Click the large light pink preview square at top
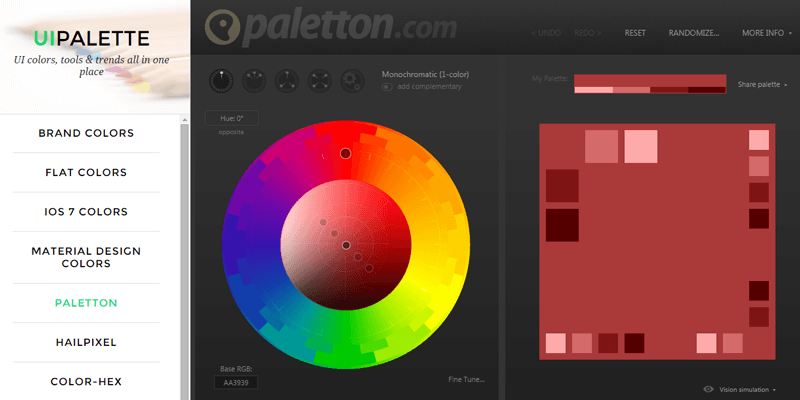800x400 pixels. coord(641,146)
